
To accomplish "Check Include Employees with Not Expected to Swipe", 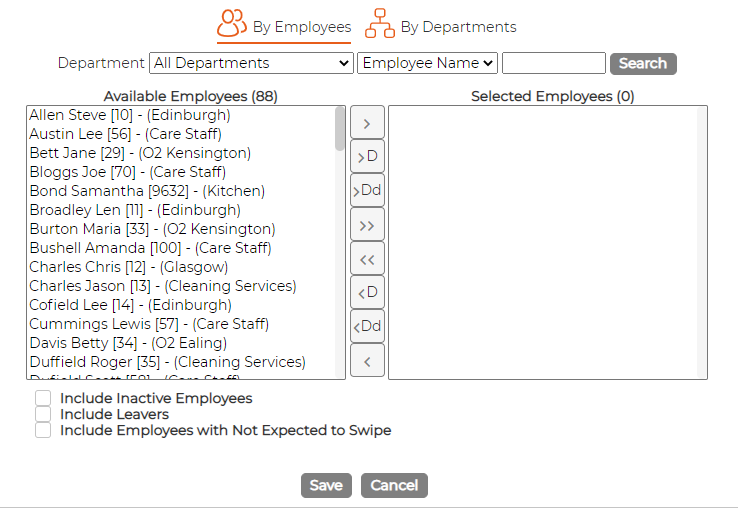I will click(x=43, y=430).
